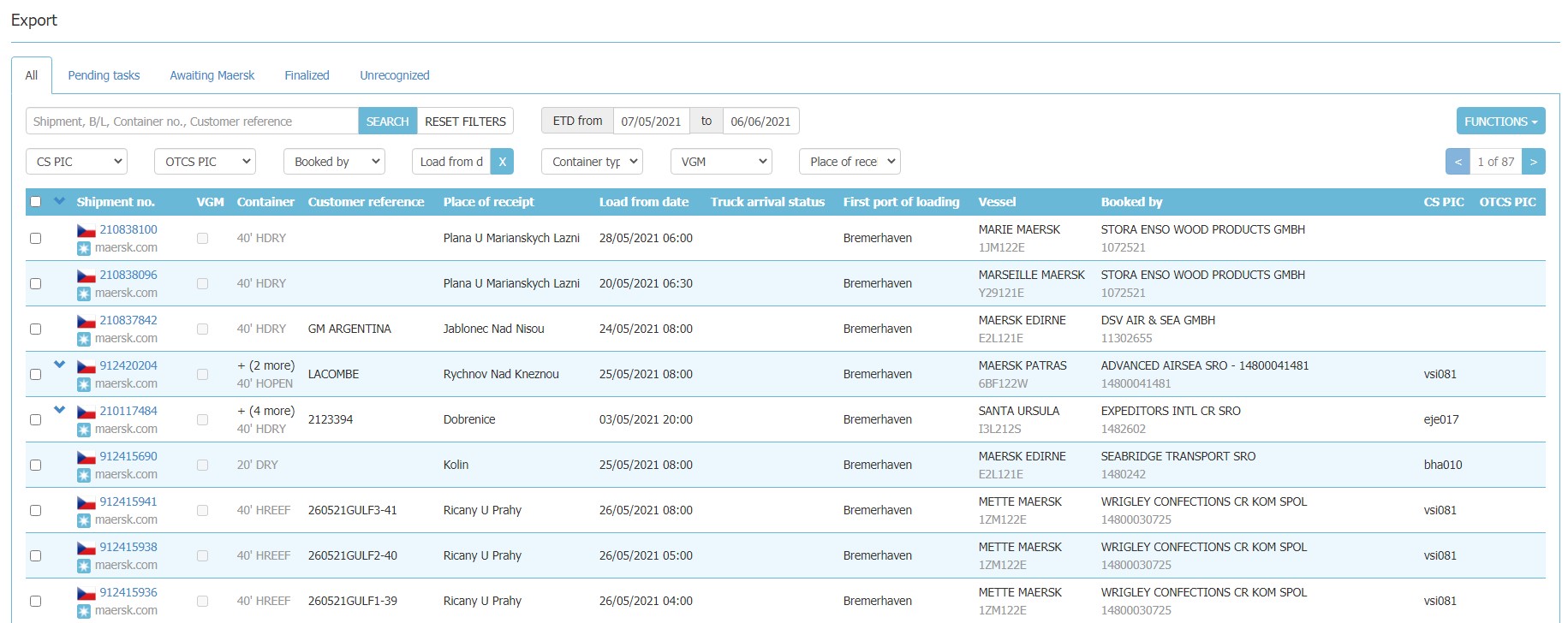Click the RESET FILTERS button
The height and width of the screenshot is (623, 1568).
465,122
